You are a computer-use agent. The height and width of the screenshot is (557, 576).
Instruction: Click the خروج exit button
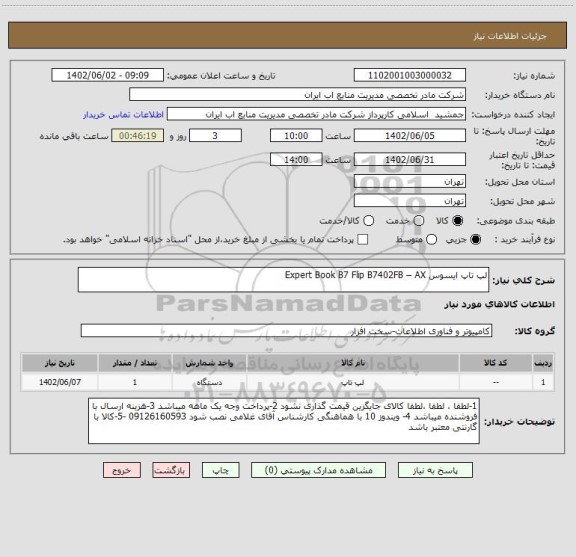(x=122, y=470)
